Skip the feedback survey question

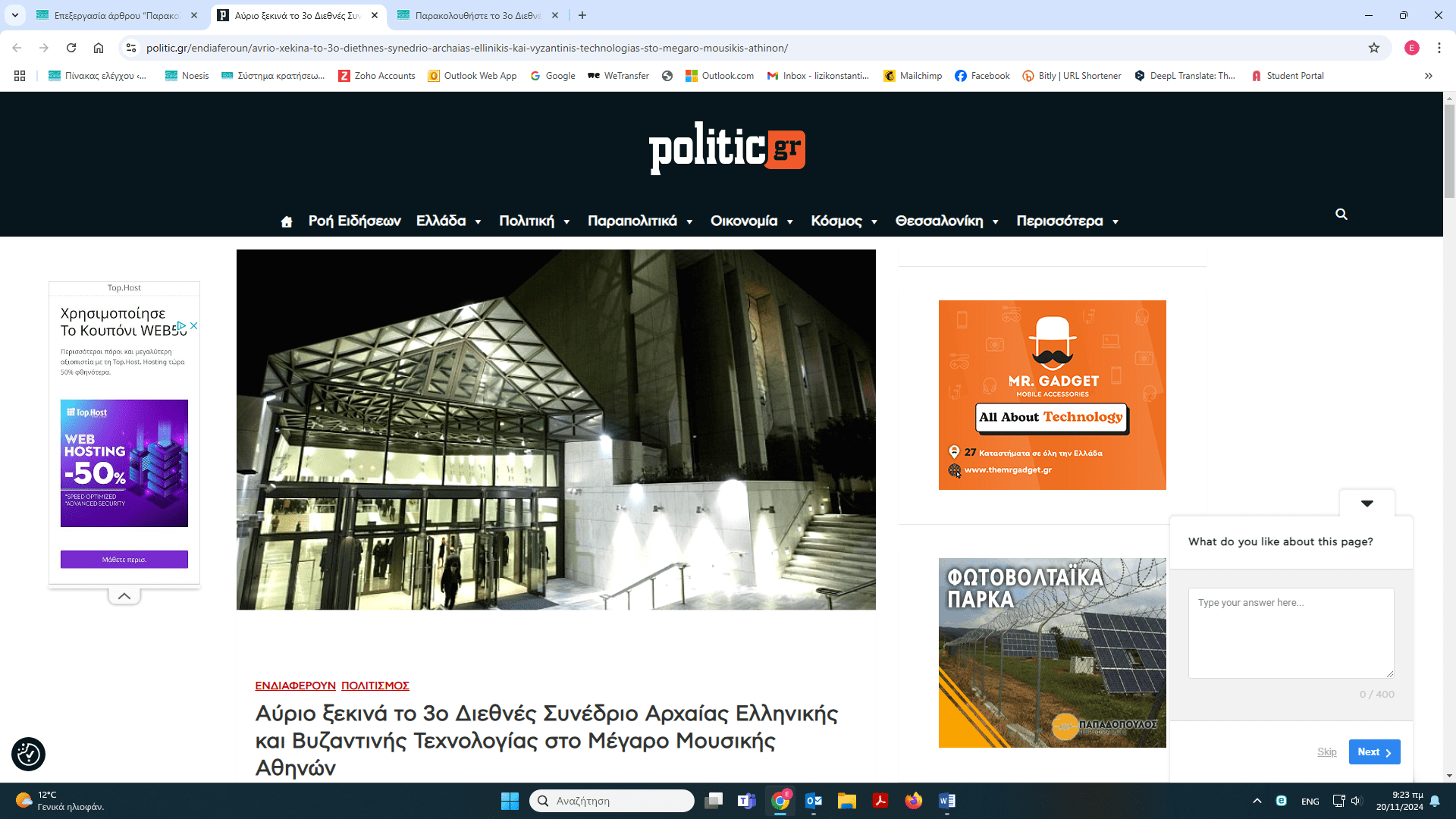click(x=1326, y=752)
